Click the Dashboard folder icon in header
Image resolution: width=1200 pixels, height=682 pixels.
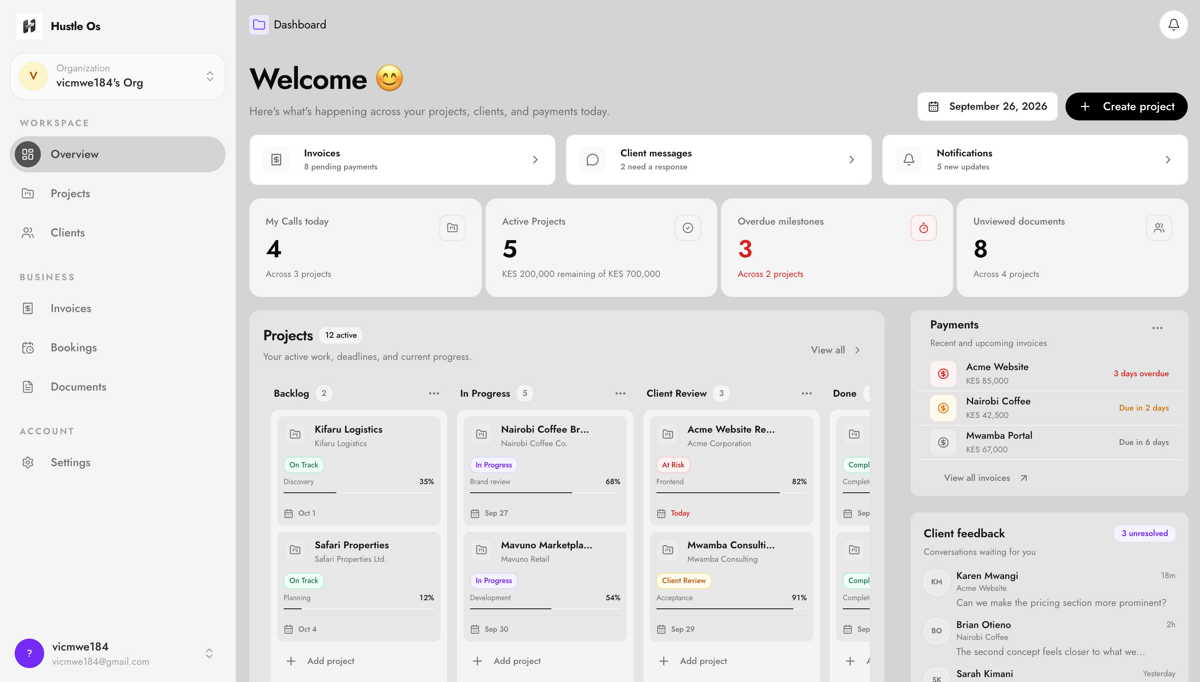coord(259,25)
